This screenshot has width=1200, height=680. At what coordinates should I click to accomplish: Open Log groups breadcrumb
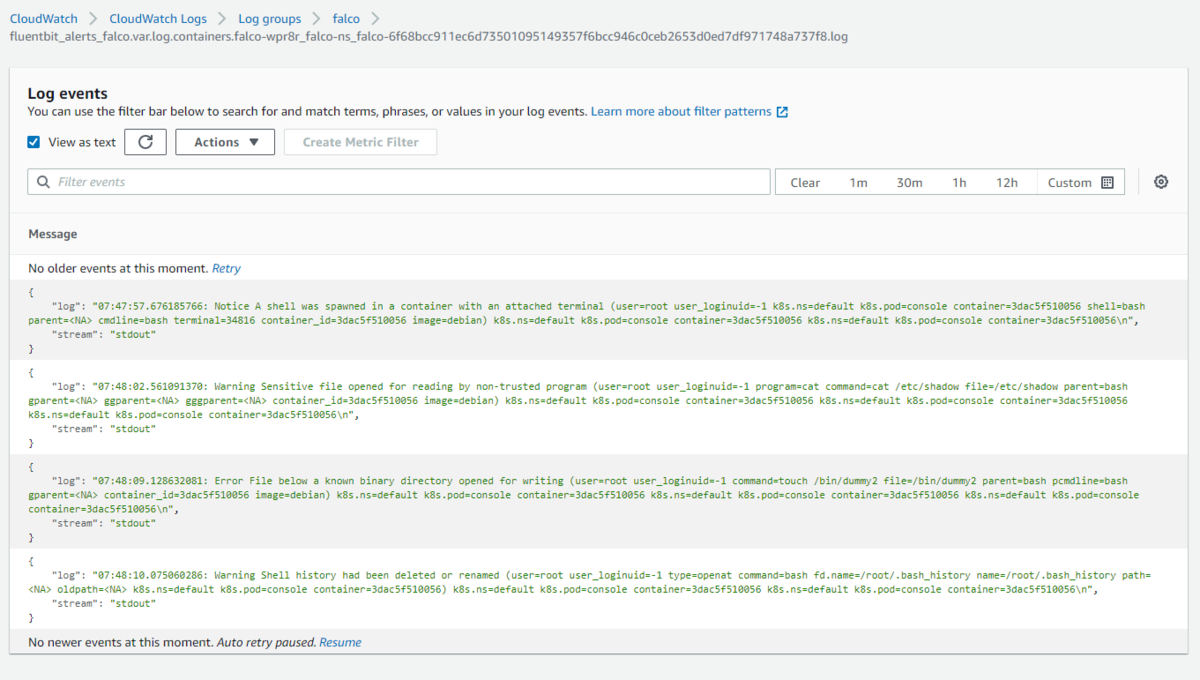[269, 19]
